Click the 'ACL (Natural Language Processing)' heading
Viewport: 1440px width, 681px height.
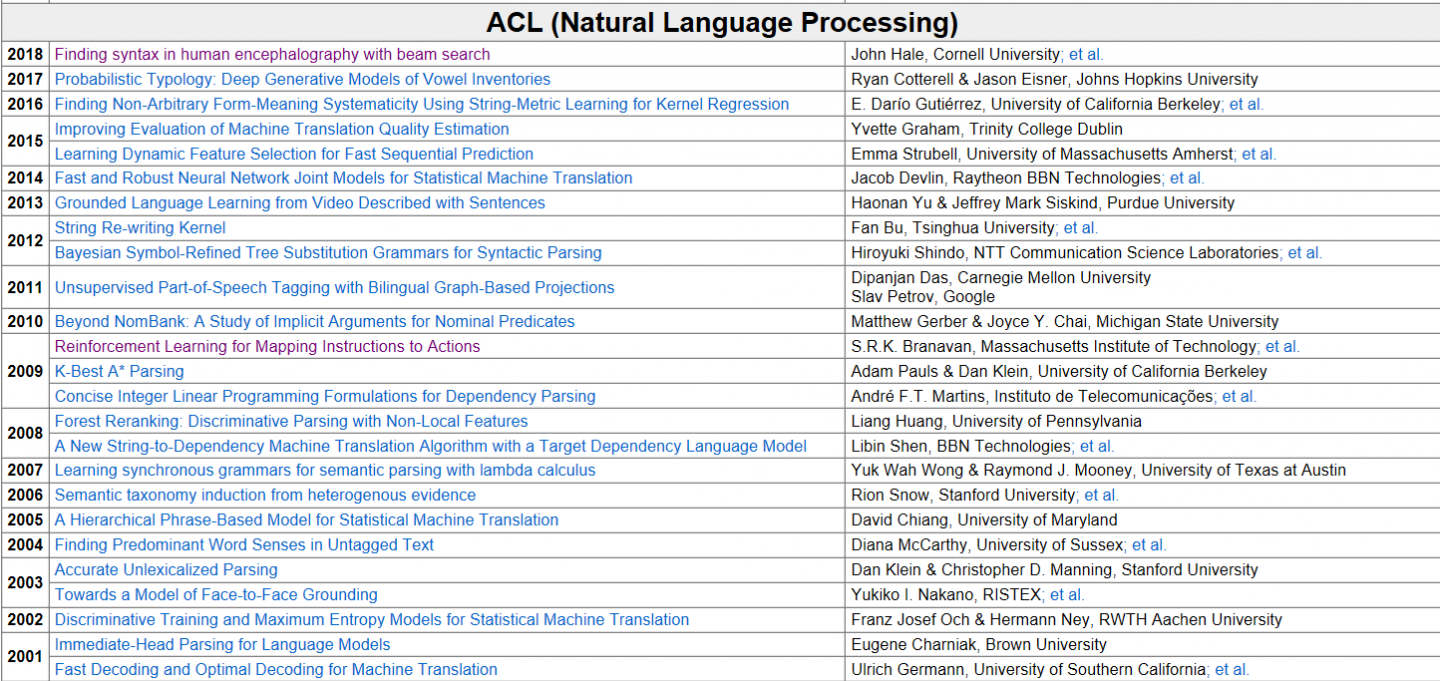[x=722, y=22]
